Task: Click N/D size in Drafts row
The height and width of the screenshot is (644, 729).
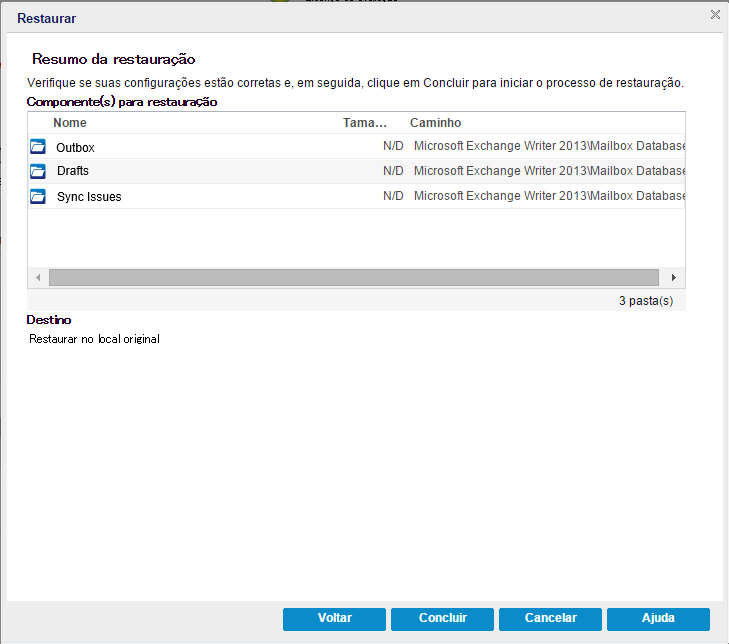Action: click(x=393, y=171)
